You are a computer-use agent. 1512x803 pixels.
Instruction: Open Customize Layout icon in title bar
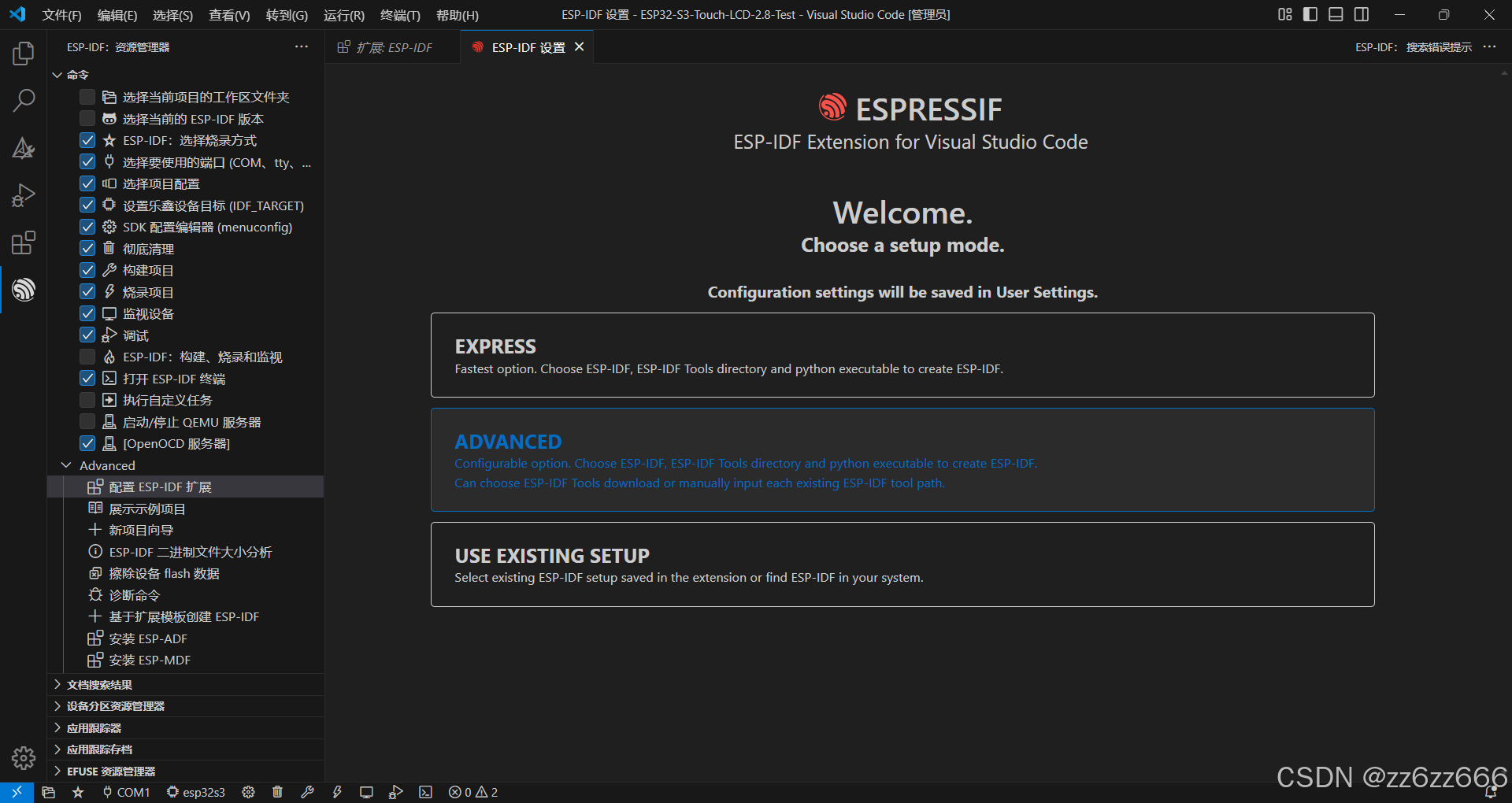1285,14
